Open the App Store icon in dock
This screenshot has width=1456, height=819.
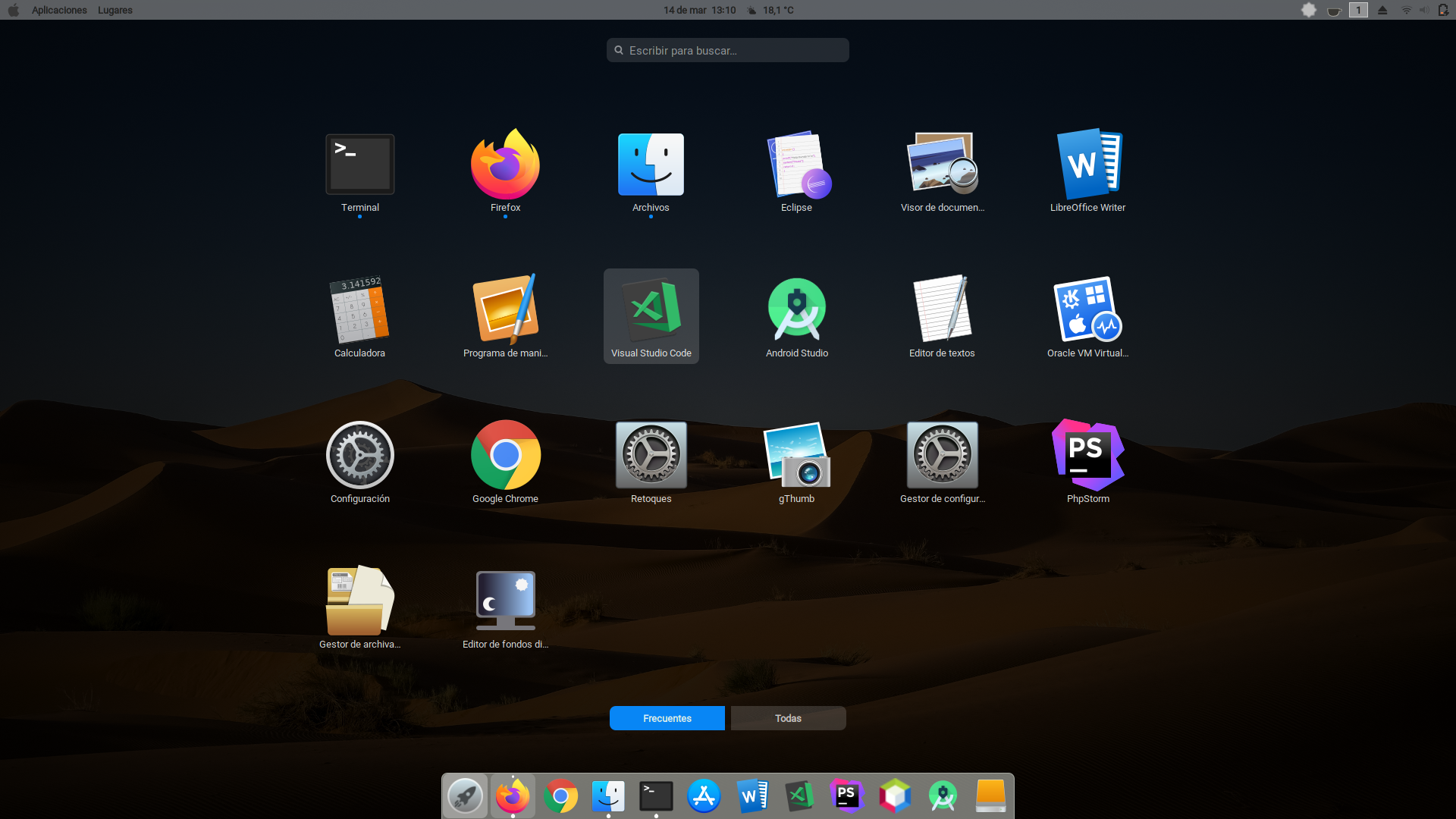click(704, 796)
